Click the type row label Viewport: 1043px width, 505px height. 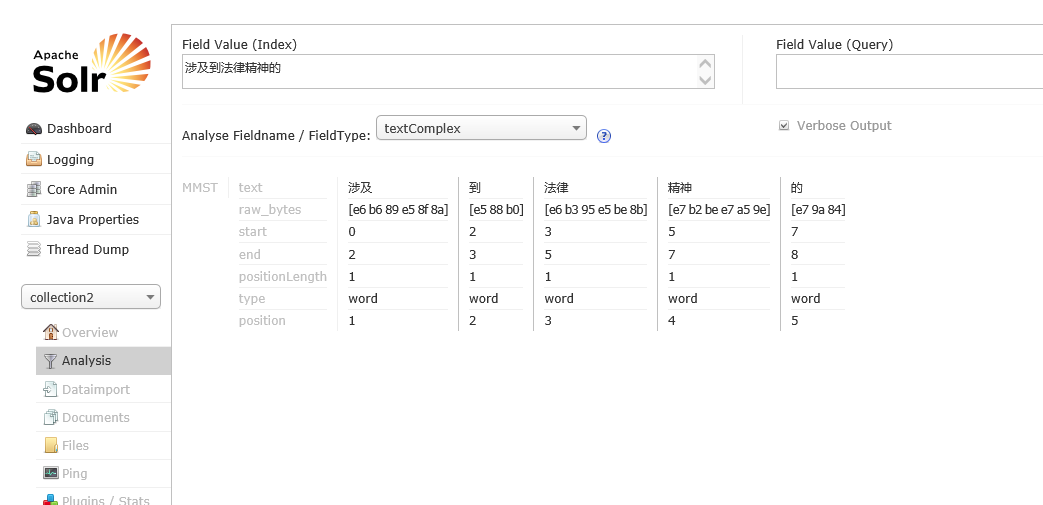pos(252,299)
